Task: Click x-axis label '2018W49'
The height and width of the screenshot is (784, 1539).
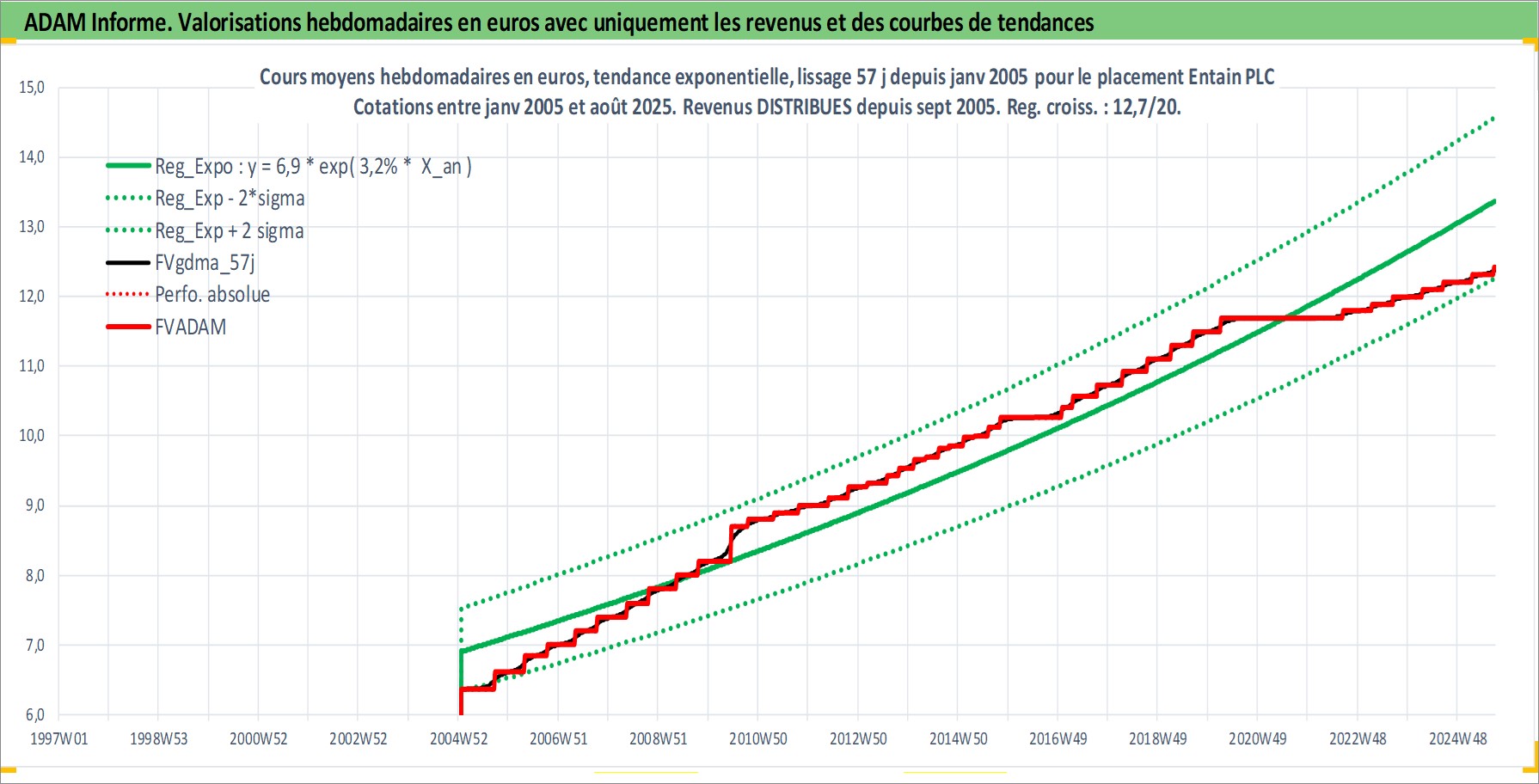Action: point(1157,738)
